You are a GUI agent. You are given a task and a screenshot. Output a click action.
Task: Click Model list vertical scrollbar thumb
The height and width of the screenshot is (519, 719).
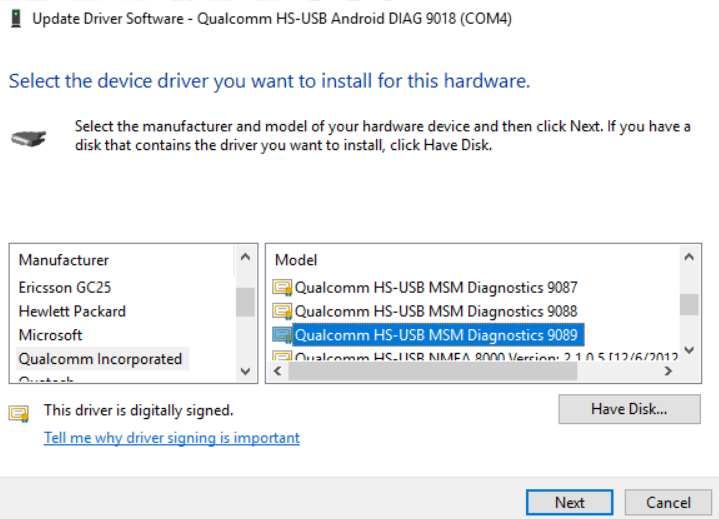(x=689, y=305)
